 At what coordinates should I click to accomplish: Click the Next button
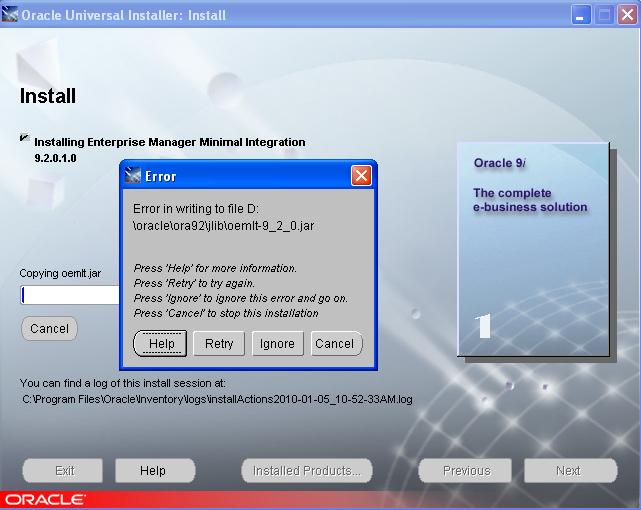(568, 470)
